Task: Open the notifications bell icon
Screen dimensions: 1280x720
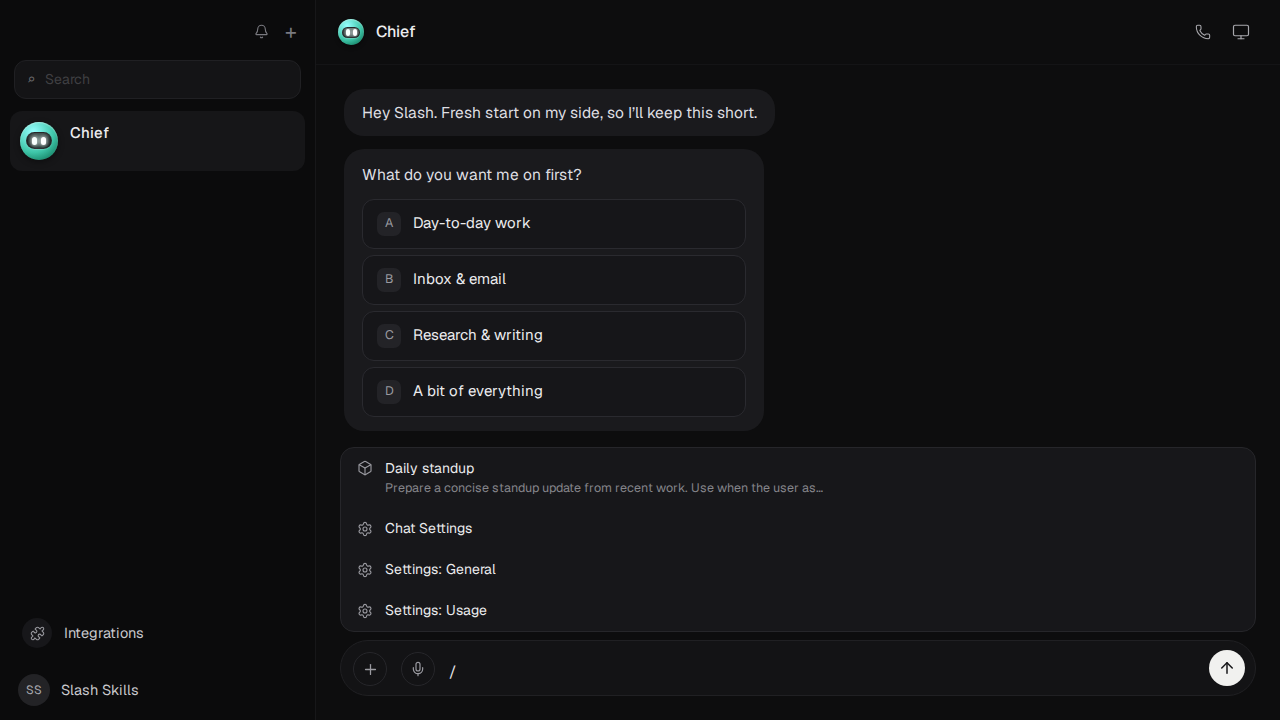Action: tap(261, 32)
